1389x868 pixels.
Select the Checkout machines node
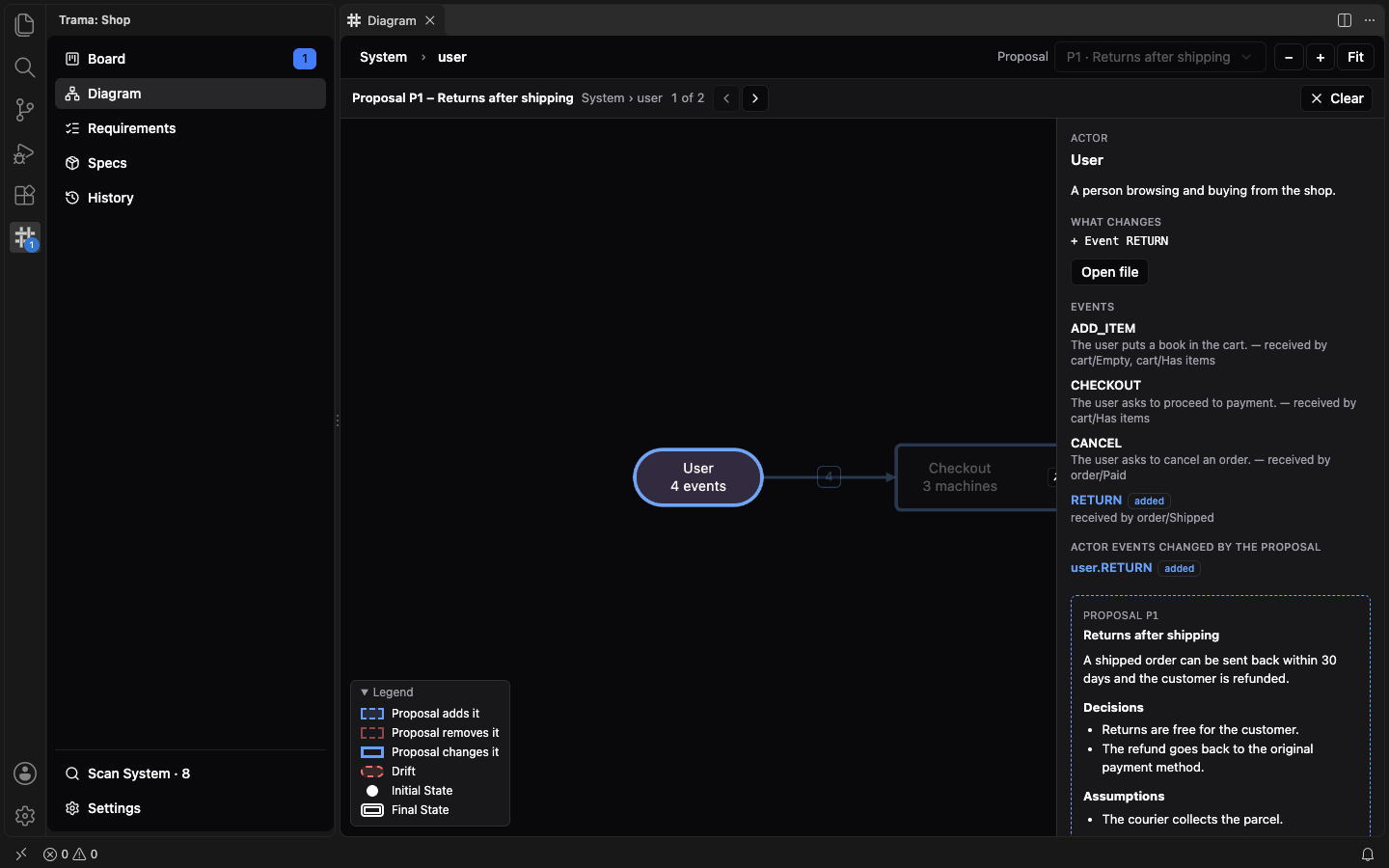pos(976,477)
